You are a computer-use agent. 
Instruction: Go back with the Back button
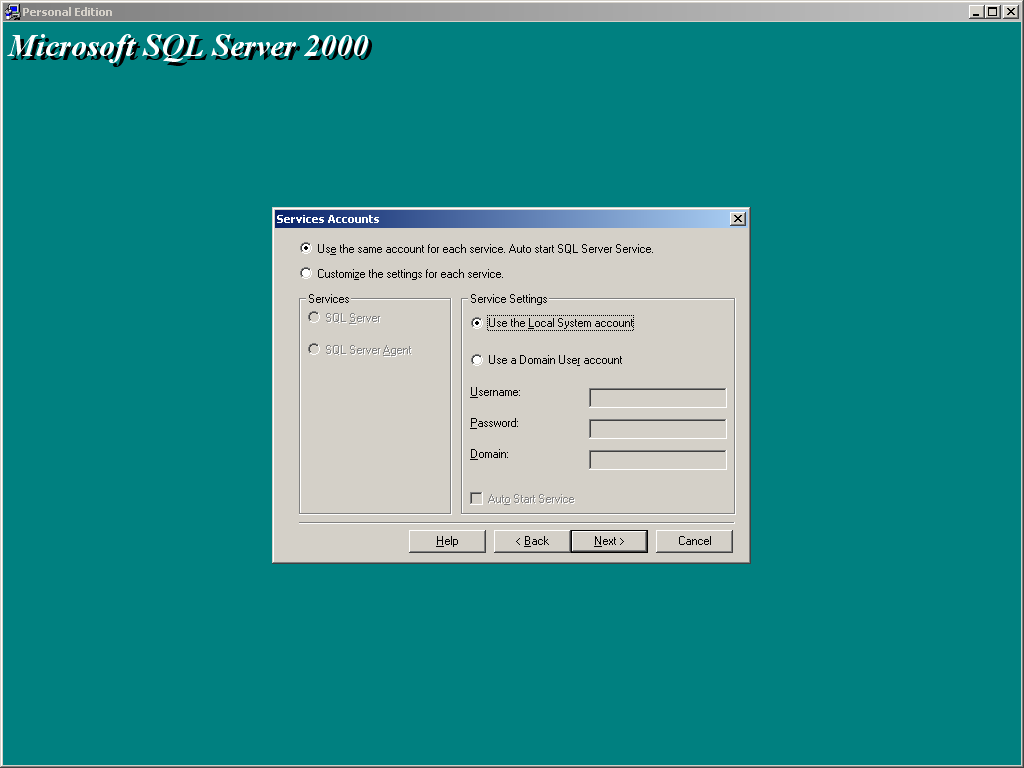[x=532, y=541]
